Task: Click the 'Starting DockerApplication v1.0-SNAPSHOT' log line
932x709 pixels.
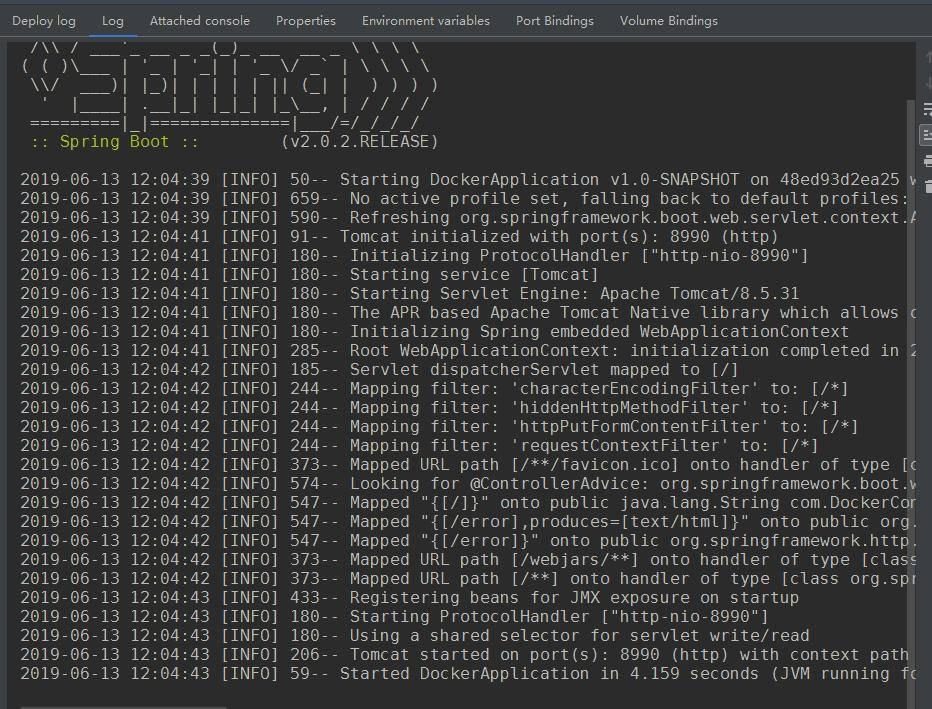Action: point(468,179)
